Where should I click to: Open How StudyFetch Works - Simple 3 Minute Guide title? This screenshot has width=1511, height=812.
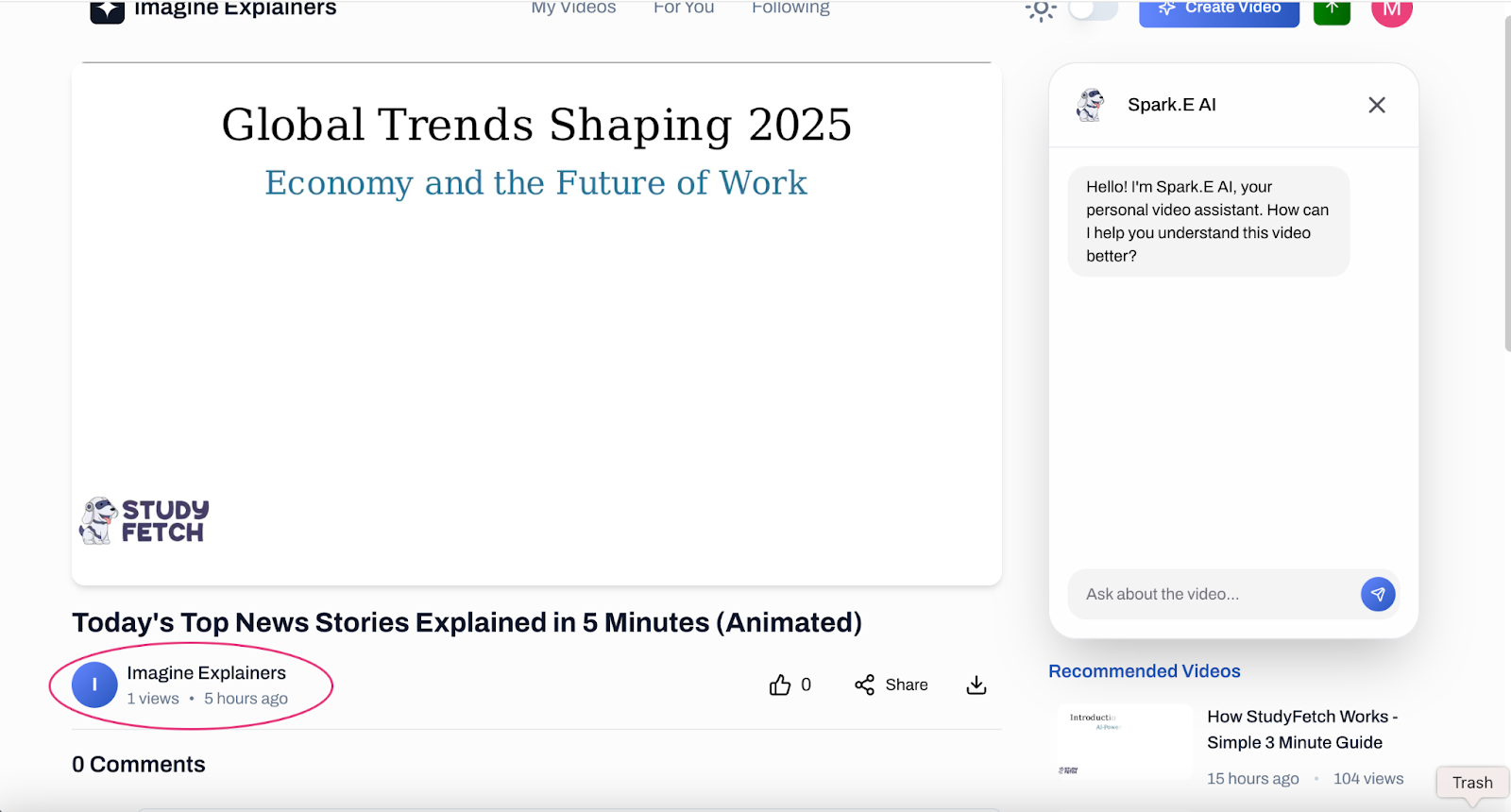coord(1302,729)
